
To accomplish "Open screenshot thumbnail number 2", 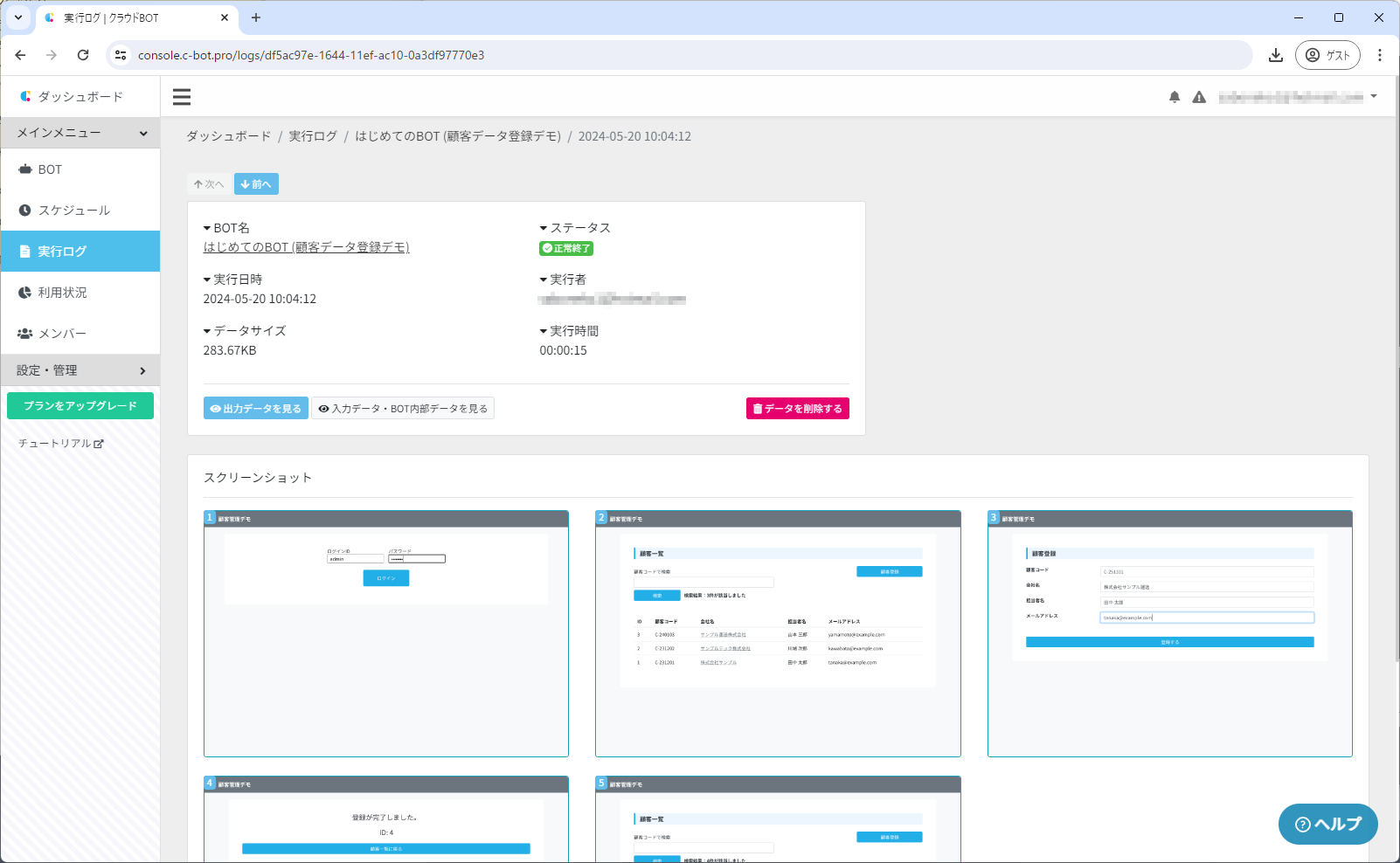I will pos(778,633).
